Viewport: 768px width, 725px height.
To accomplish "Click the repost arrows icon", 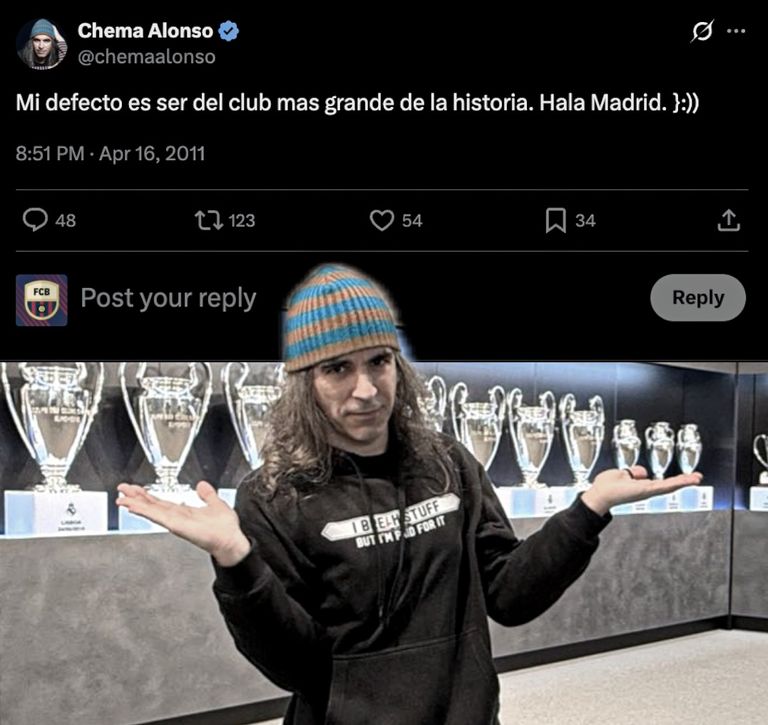I will [x=209, y=220].
